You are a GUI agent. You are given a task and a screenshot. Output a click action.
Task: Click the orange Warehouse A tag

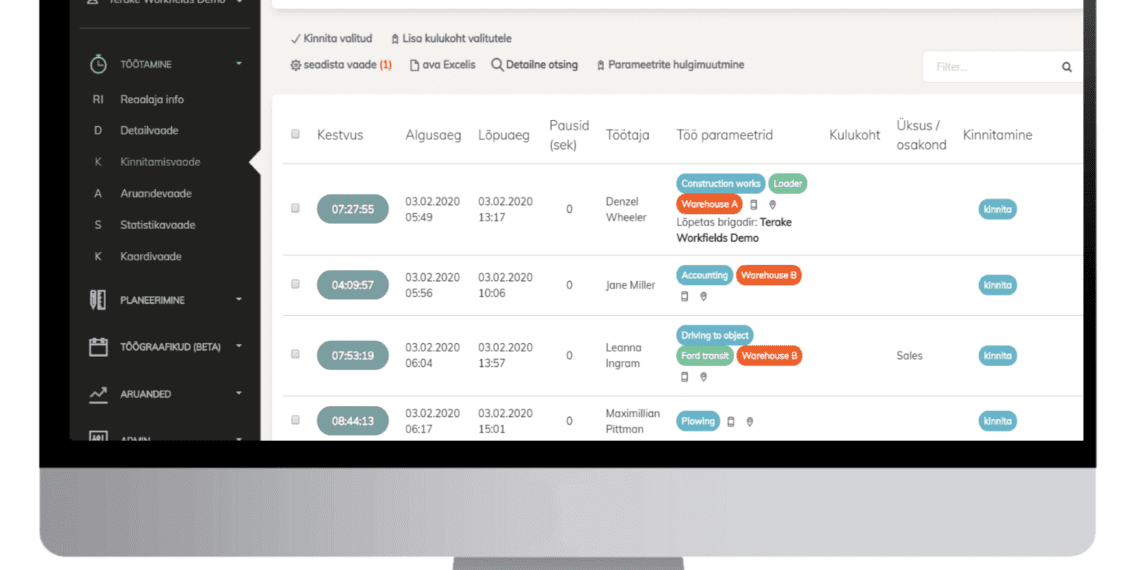pos(708,204)
